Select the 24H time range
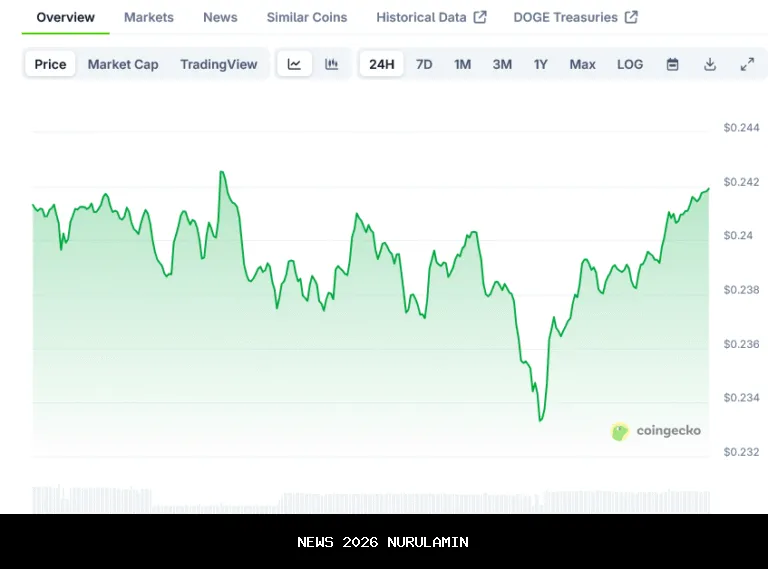768x569 pixels. pos(381,64)
